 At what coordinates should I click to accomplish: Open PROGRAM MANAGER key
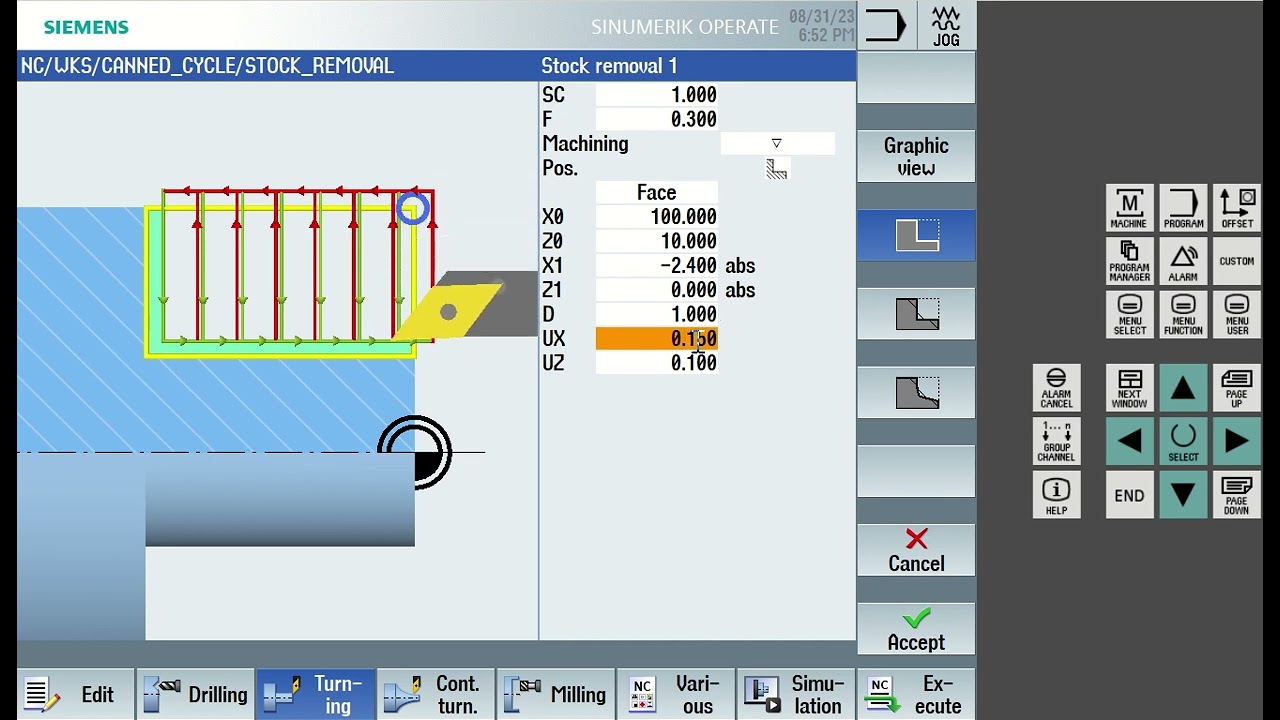tap(1129, 261)
